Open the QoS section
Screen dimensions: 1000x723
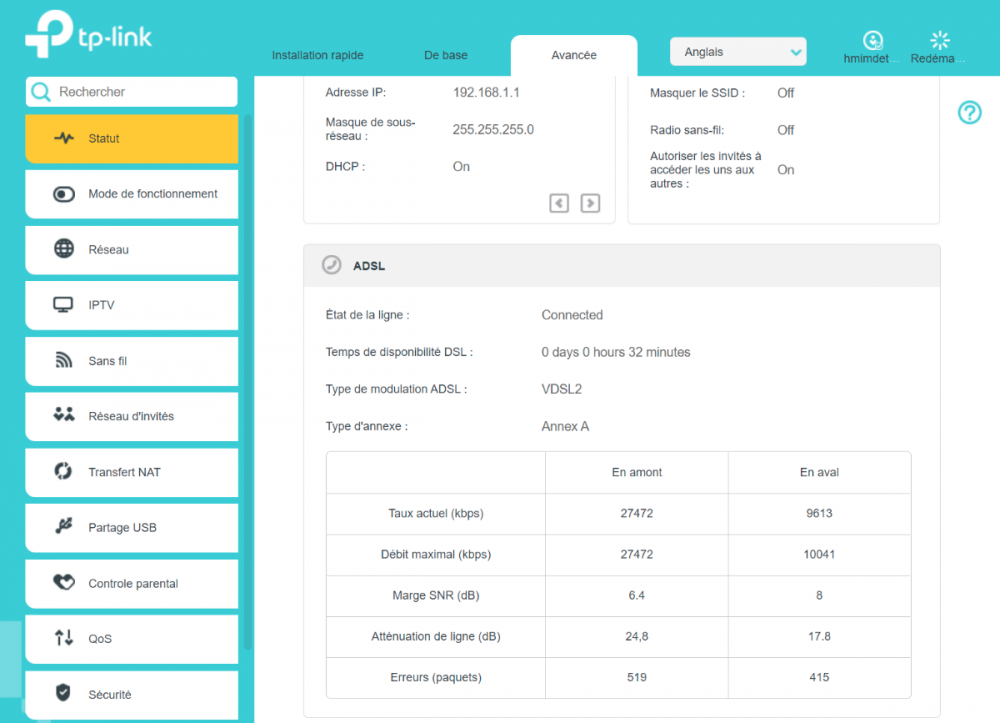[x=131, y=639]
